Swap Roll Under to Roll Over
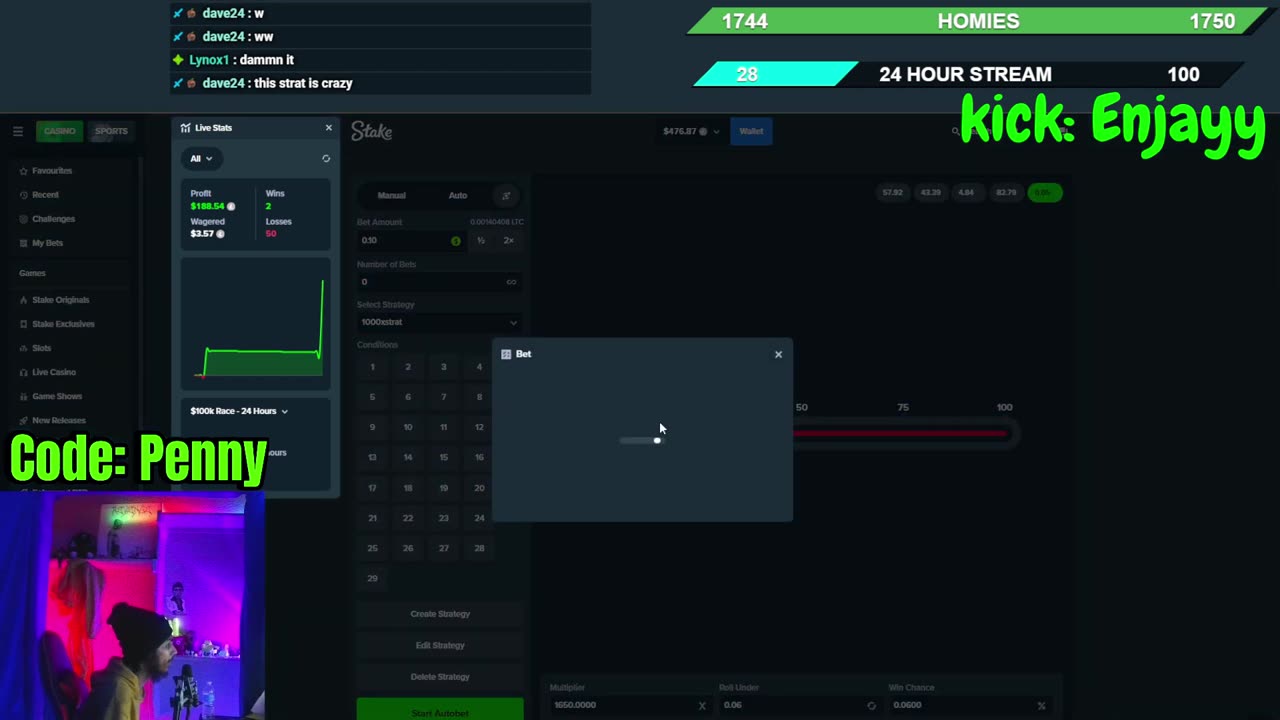This screenshot has width=1280, height=720. coord(871,706)
